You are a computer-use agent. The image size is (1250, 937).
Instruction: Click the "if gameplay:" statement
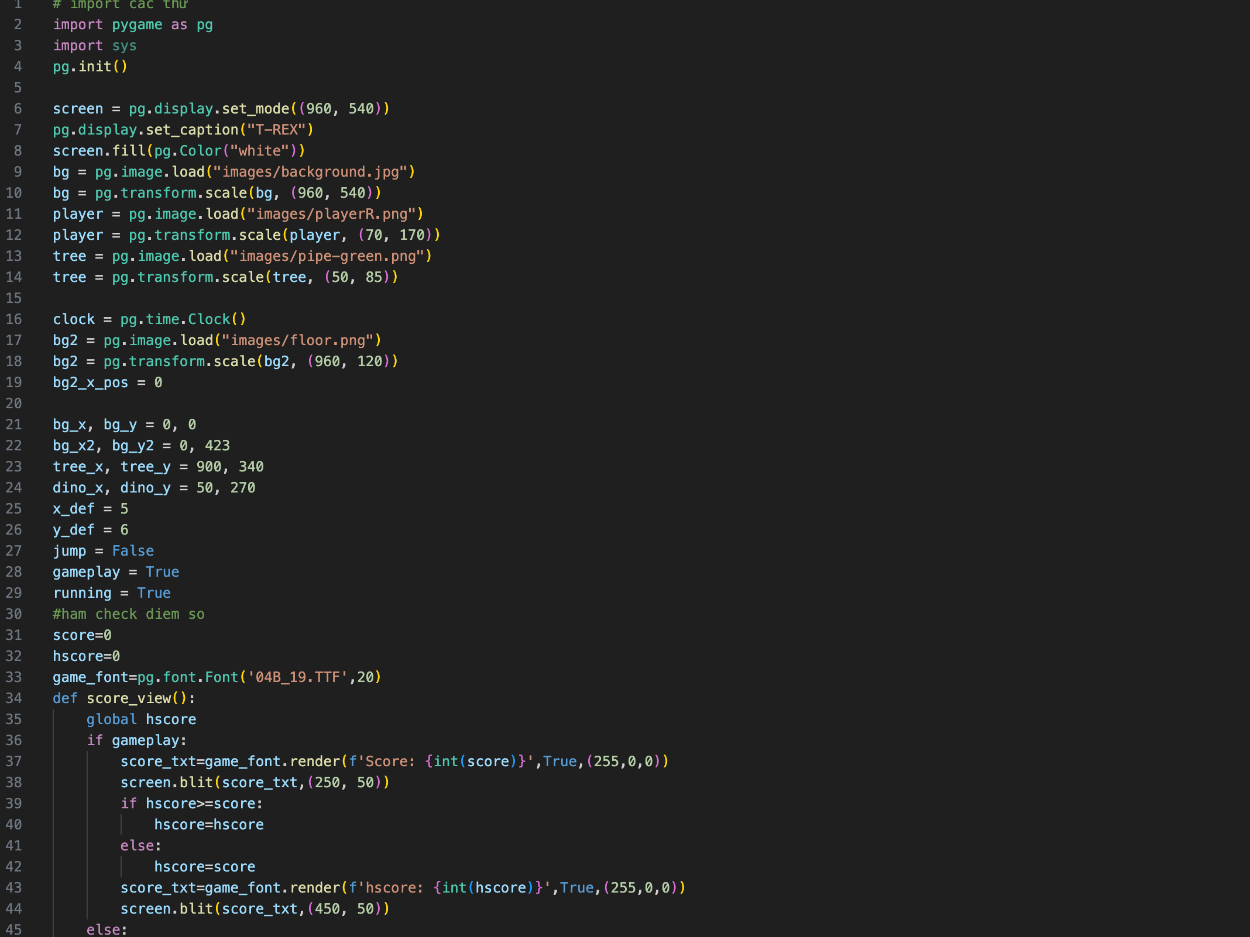pyautogui.click(x=136, y=740)
